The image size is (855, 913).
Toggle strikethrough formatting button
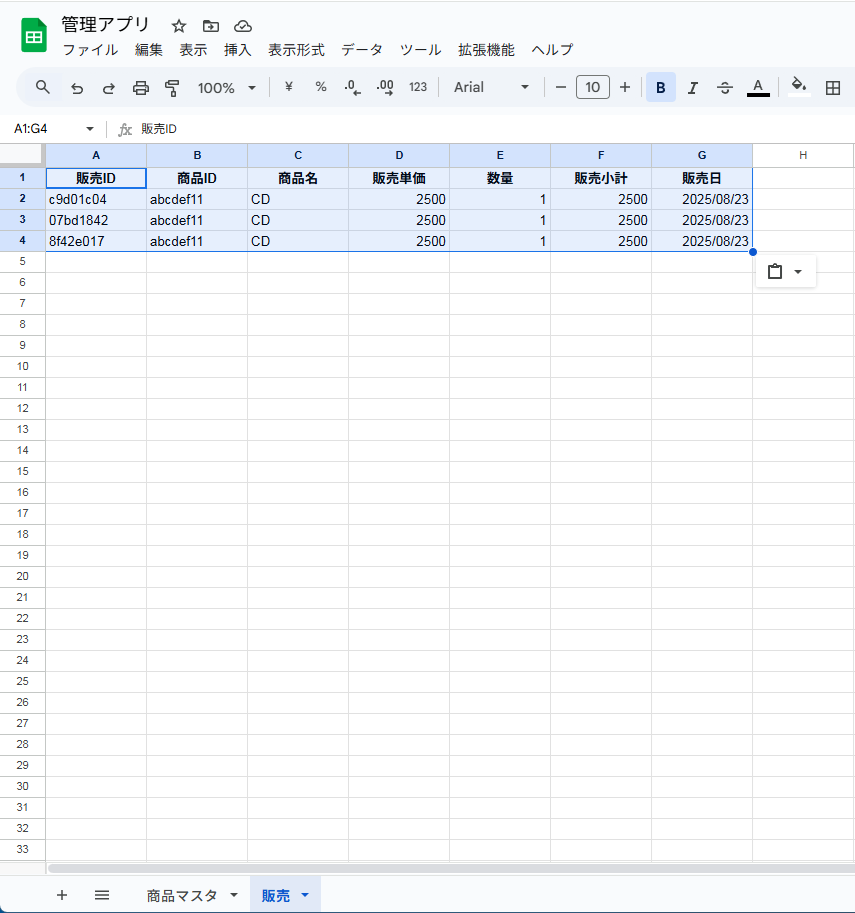click(x=725, y=88)
